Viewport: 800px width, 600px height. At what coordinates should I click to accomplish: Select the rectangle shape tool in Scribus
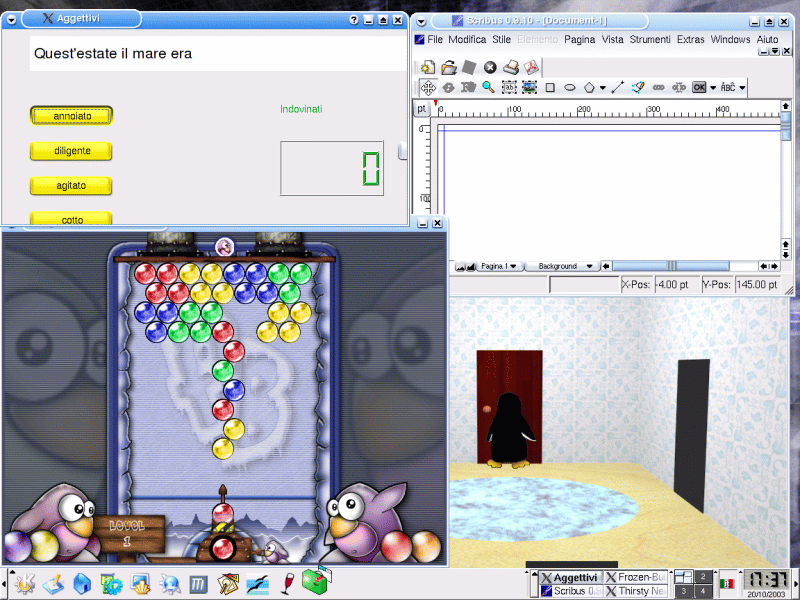[550, 88]
